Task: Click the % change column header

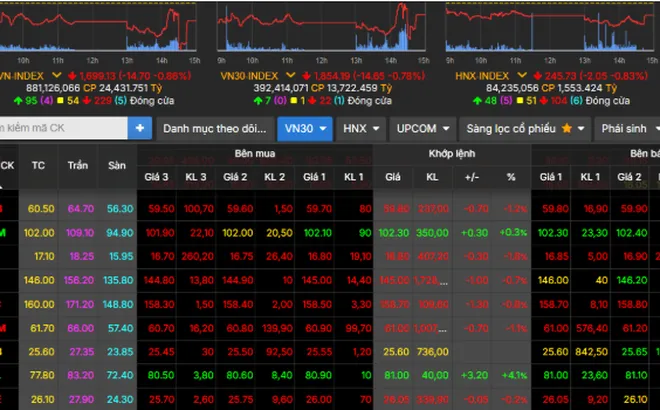Action: click(x=511, y=177)
